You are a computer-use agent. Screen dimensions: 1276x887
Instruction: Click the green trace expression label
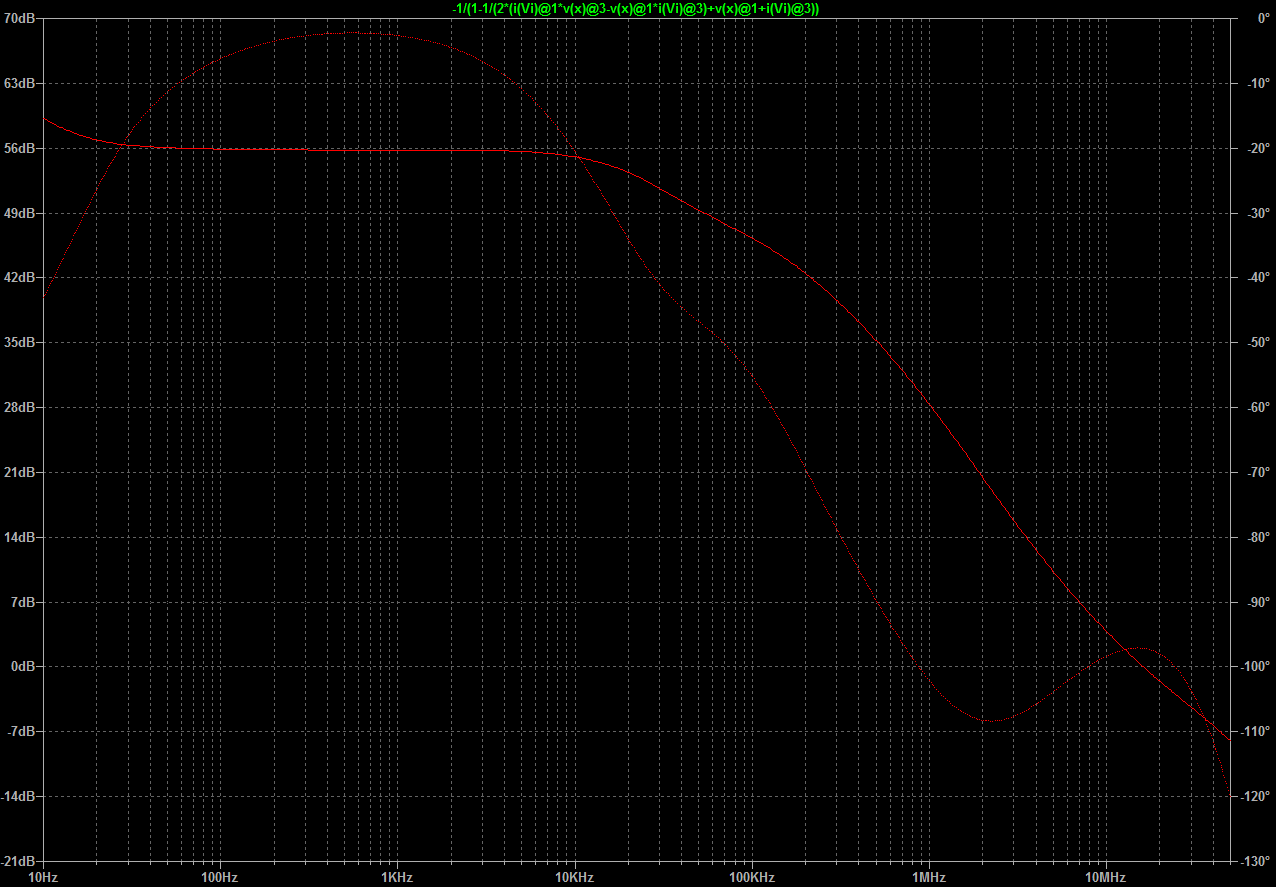636,8
